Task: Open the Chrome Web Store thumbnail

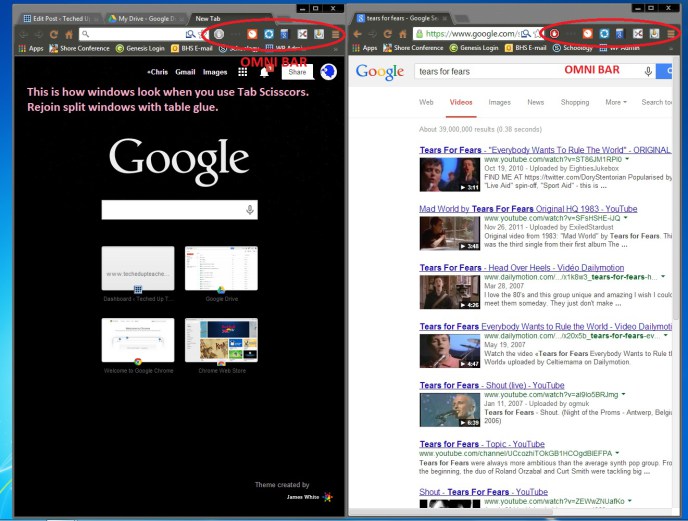Action: pos(221,340)
